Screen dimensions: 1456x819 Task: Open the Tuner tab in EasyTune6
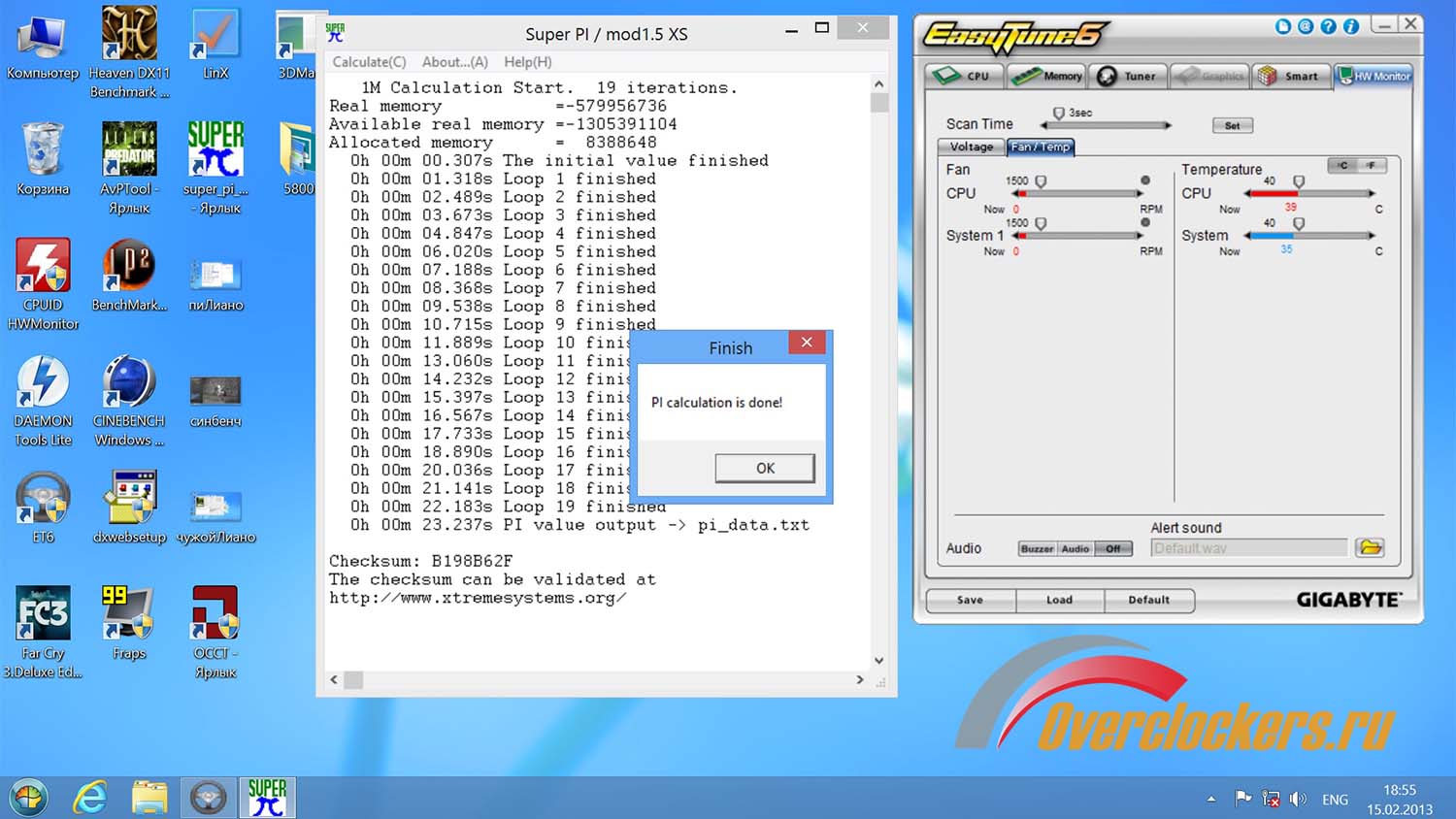[x=1127, y=76]
